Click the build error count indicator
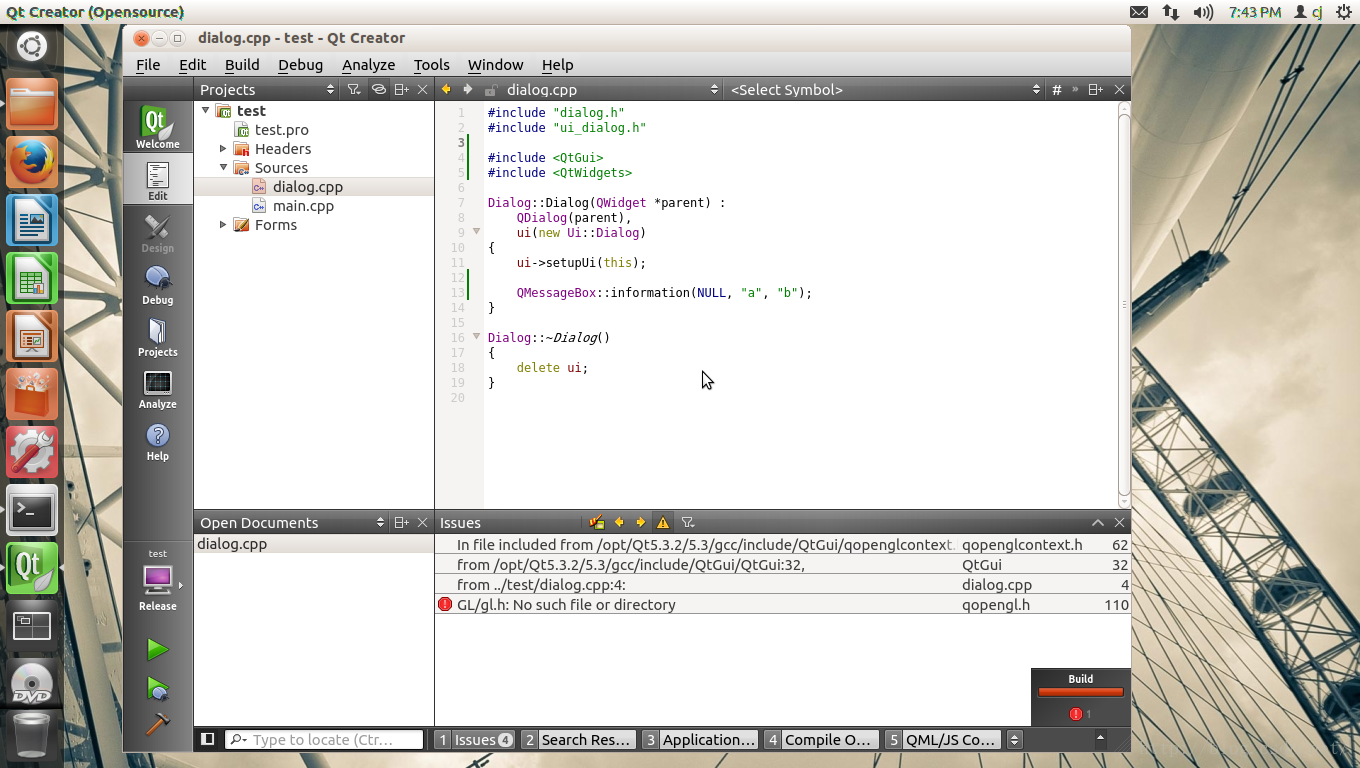 (1081, 714)
